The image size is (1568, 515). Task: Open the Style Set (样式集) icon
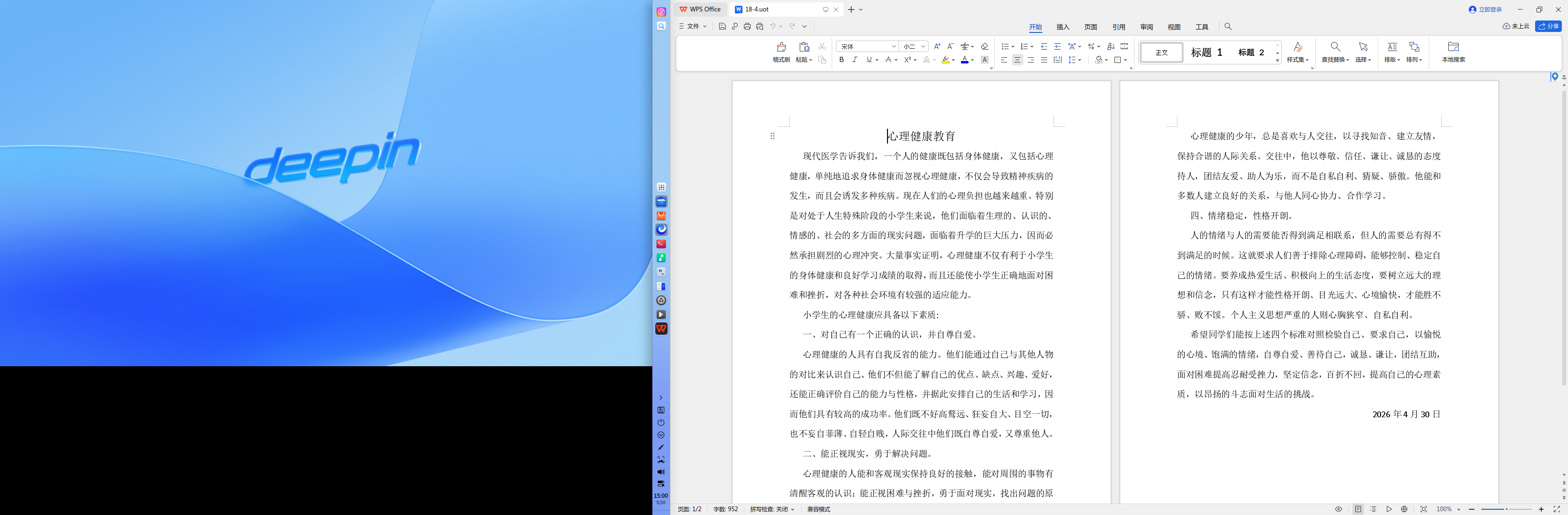(1298, 47)
